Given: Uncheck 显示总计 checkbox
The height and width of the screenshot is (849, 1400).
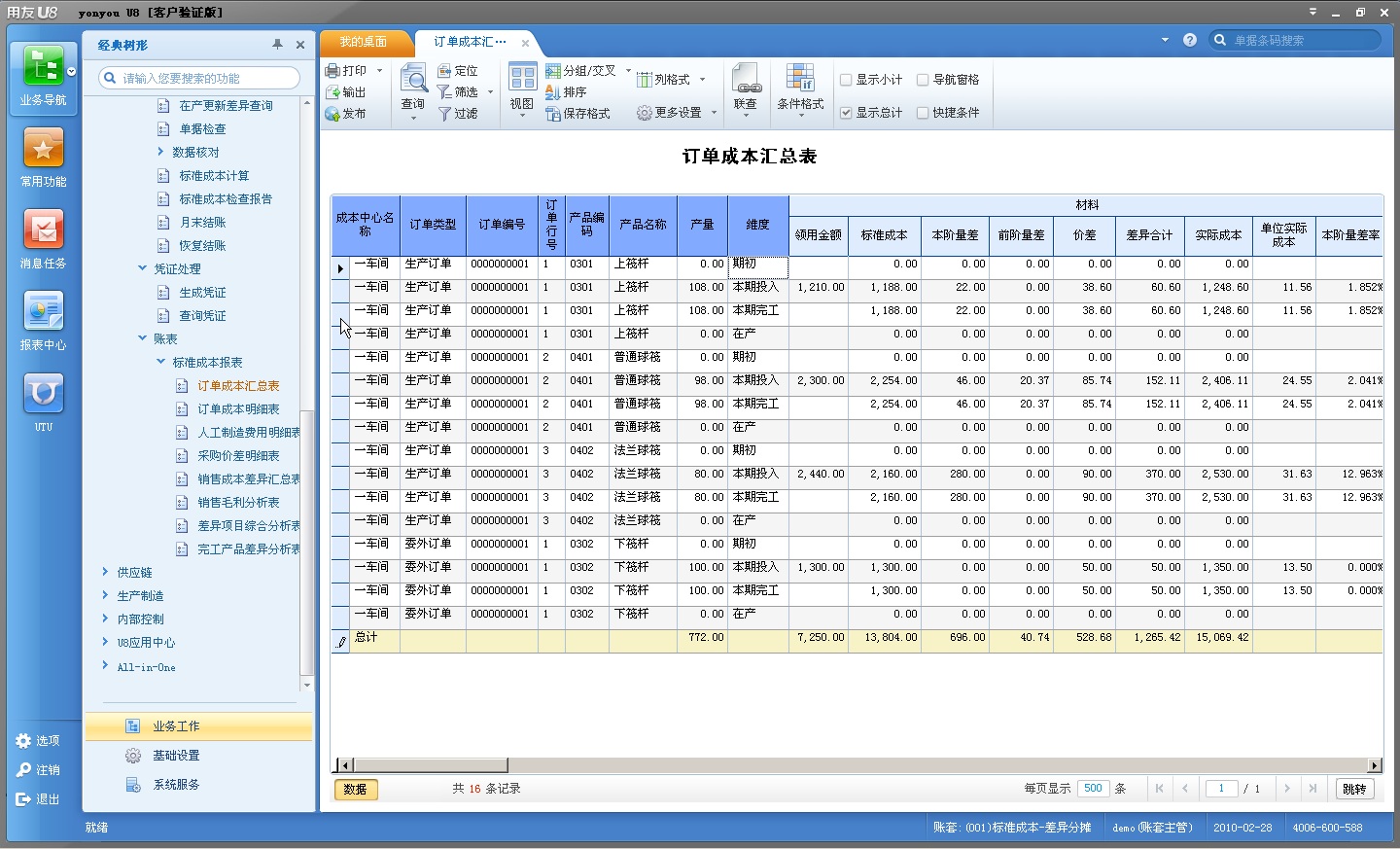Looking at the screenshot, I should 846,113.
